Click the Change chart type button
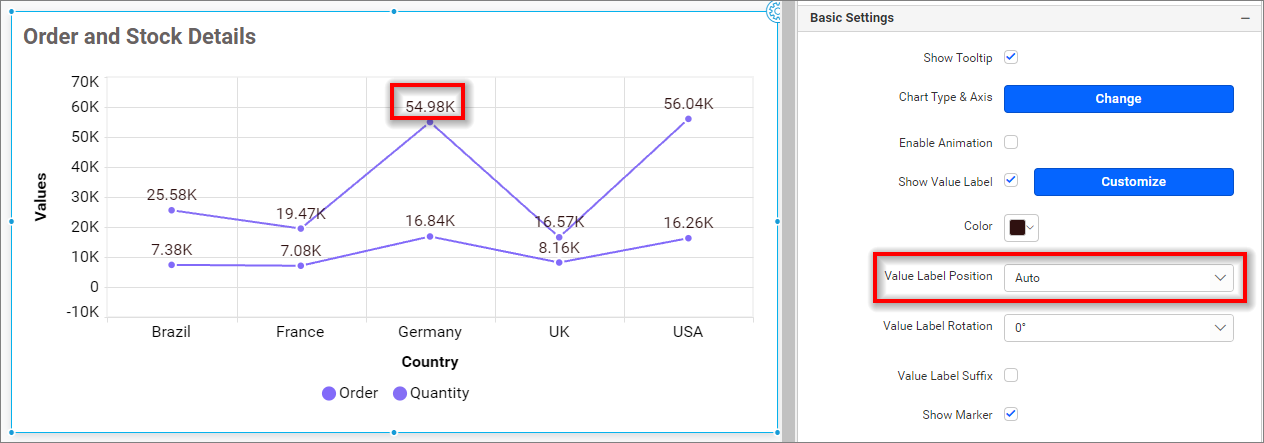This screenshot has width=1264, height=443. coord(1118,99)
